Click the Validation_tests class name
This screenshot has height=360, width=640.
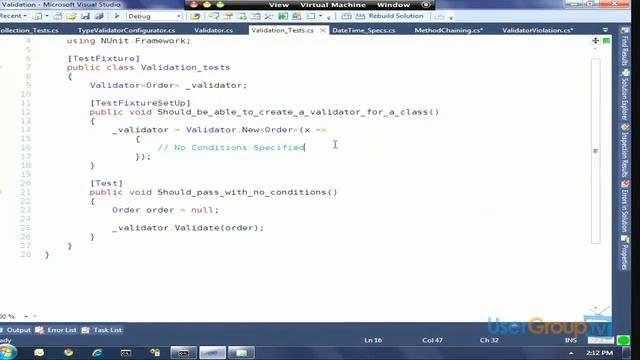pyautogui.click(x=185, y=67)
